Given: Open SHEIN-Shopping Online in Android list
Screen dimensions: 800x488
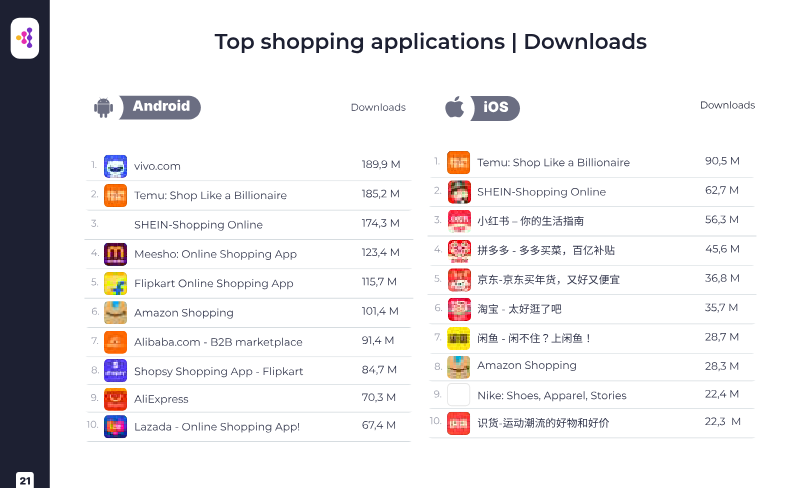Looking at the screenshot, I should (198, 225).
